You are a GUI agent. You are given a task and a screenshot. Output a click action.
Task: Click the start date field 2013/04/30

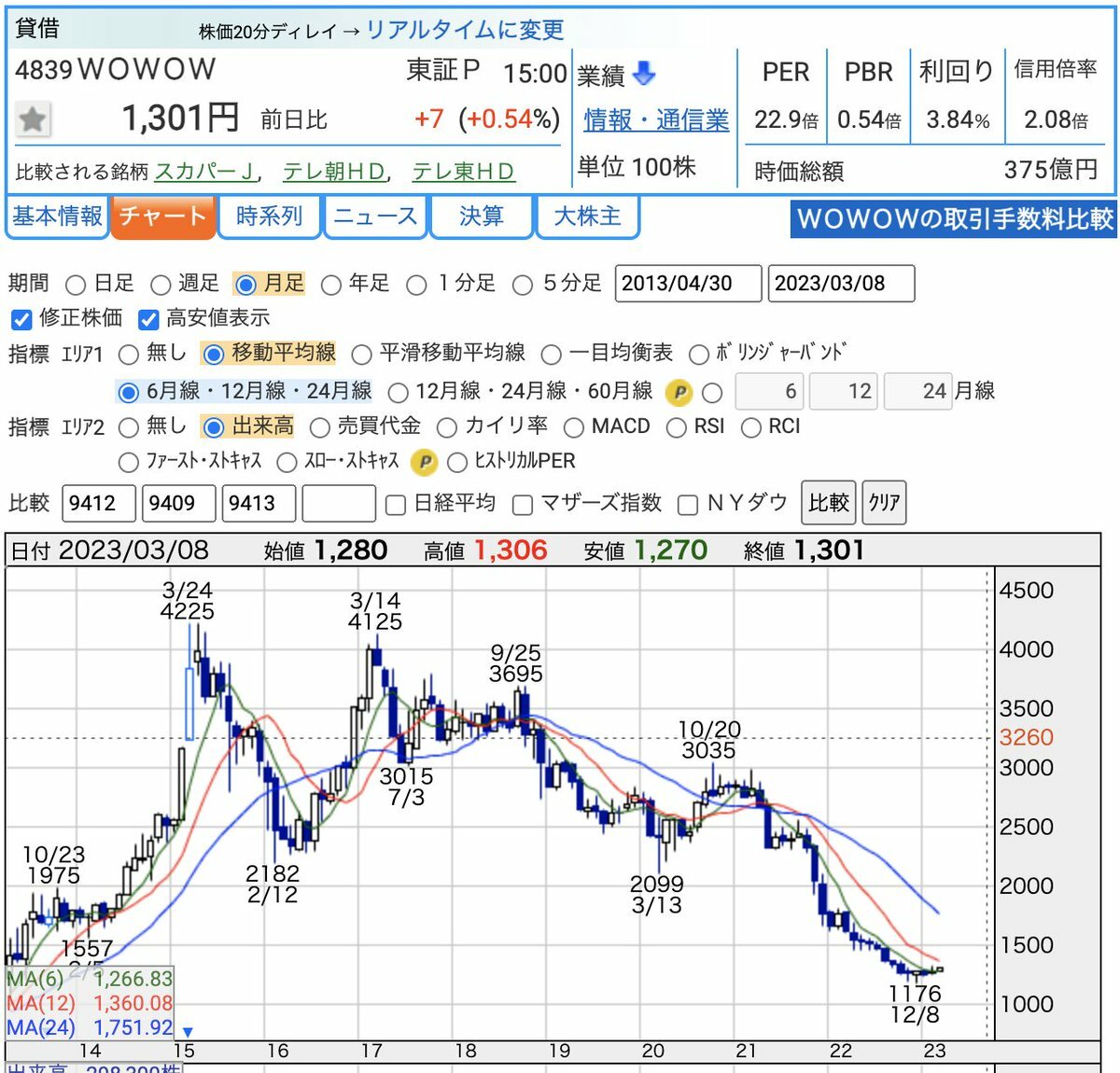coord(688,284)
